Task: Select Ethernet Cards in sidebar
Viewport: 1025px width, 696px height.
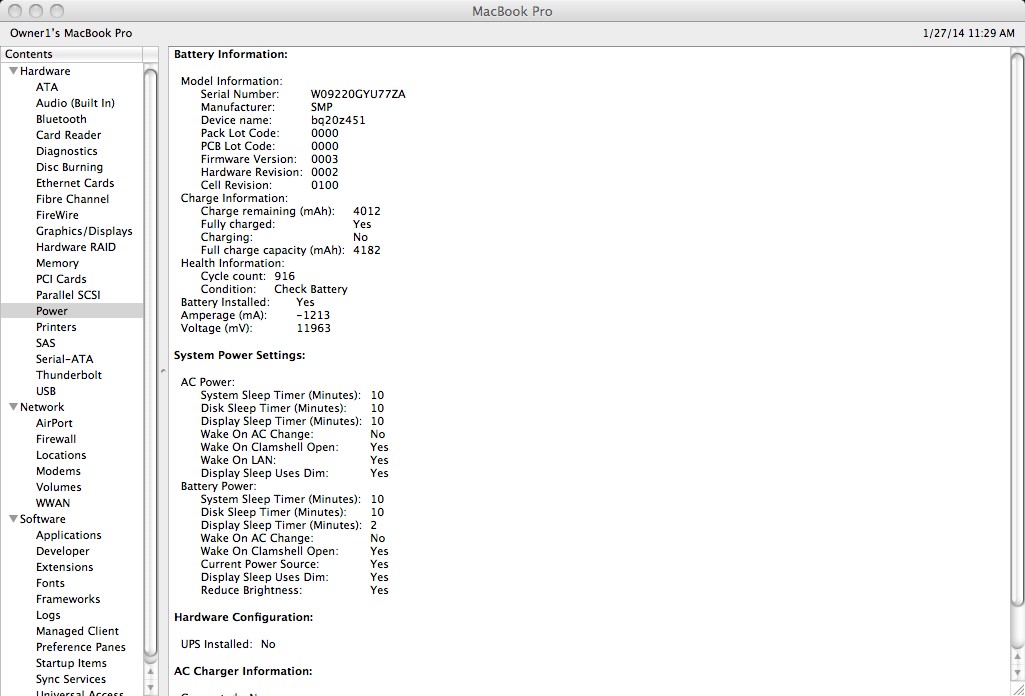Action: click(x=75, y=183)
